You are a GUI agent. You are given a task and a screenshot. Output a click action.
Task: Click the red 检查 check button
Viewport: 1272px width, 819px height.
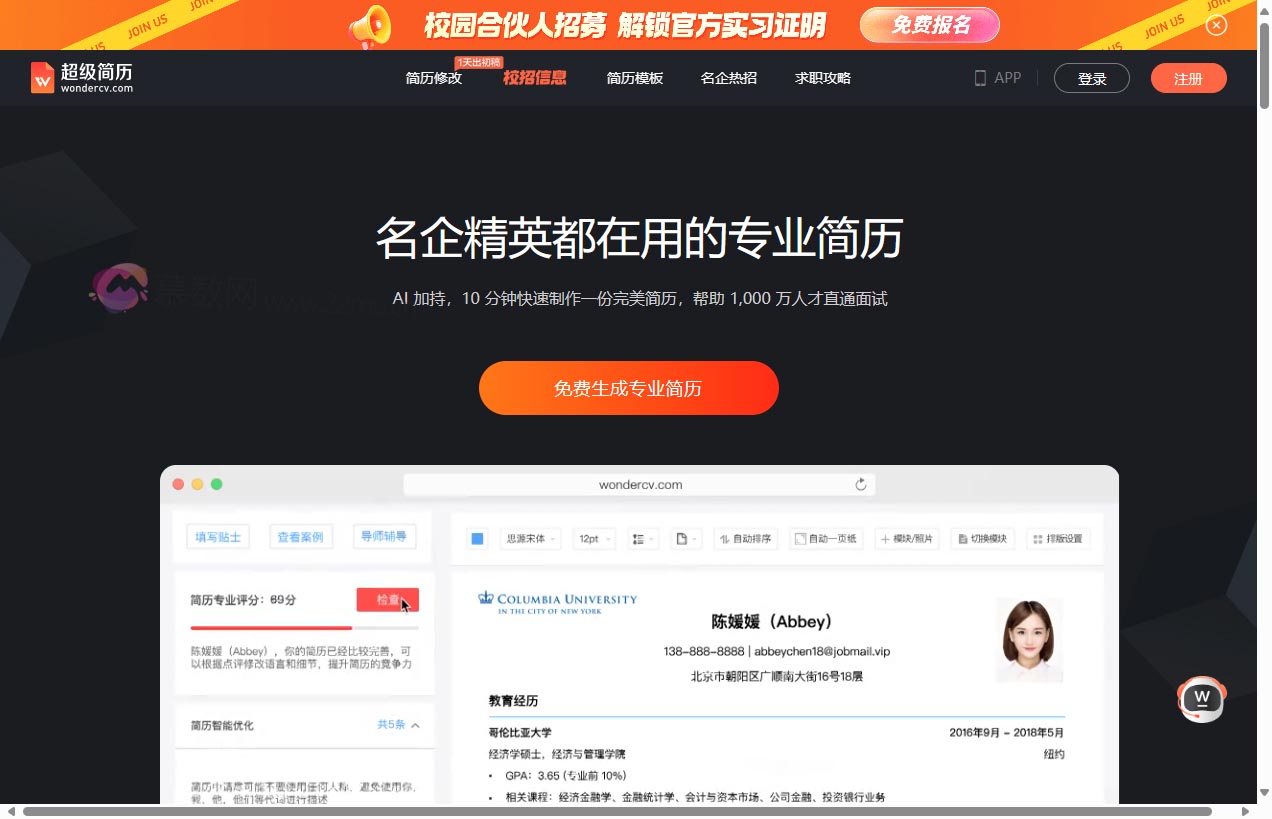point(387,598)
